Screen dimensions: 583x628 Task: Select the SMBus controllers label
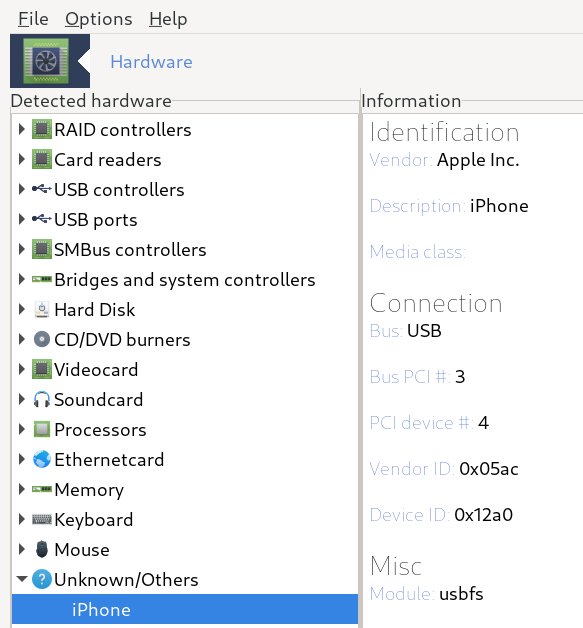[130, 250]
